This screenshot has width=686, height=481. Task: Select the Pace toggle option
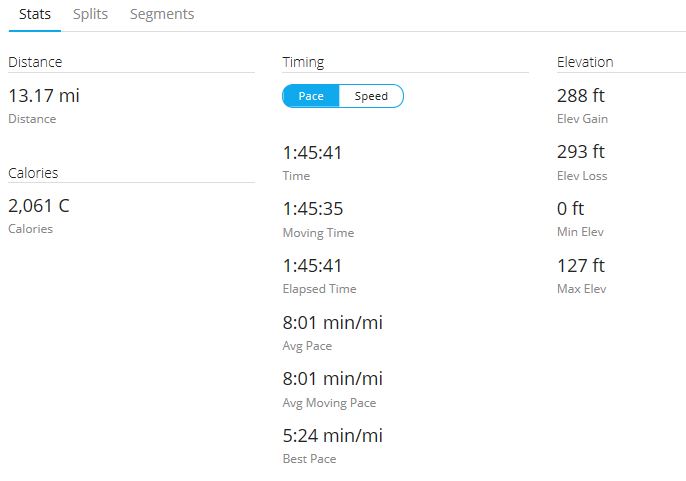click(x=311, y=96)
